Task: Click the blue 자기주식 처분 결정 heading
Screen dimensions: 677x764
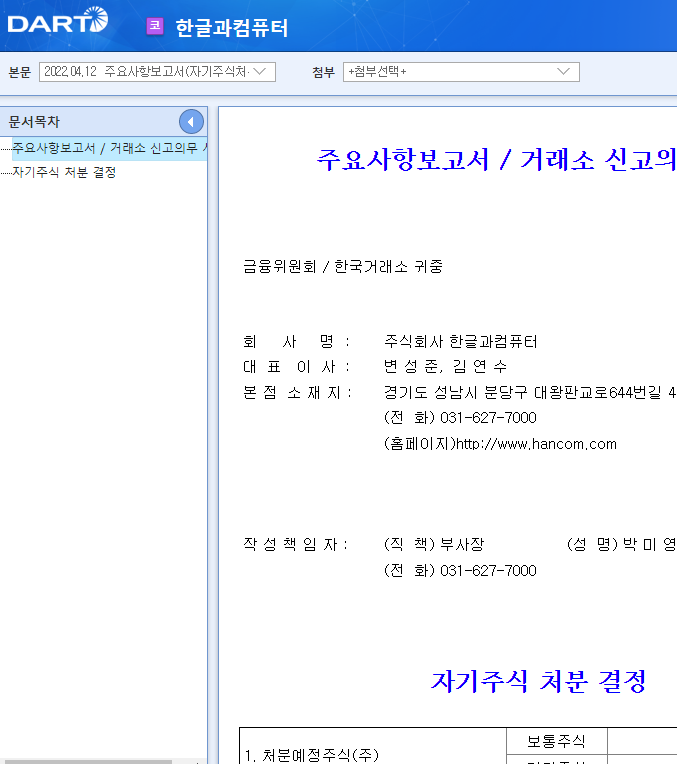Action: pyautogui.click(x=539, y=681)
